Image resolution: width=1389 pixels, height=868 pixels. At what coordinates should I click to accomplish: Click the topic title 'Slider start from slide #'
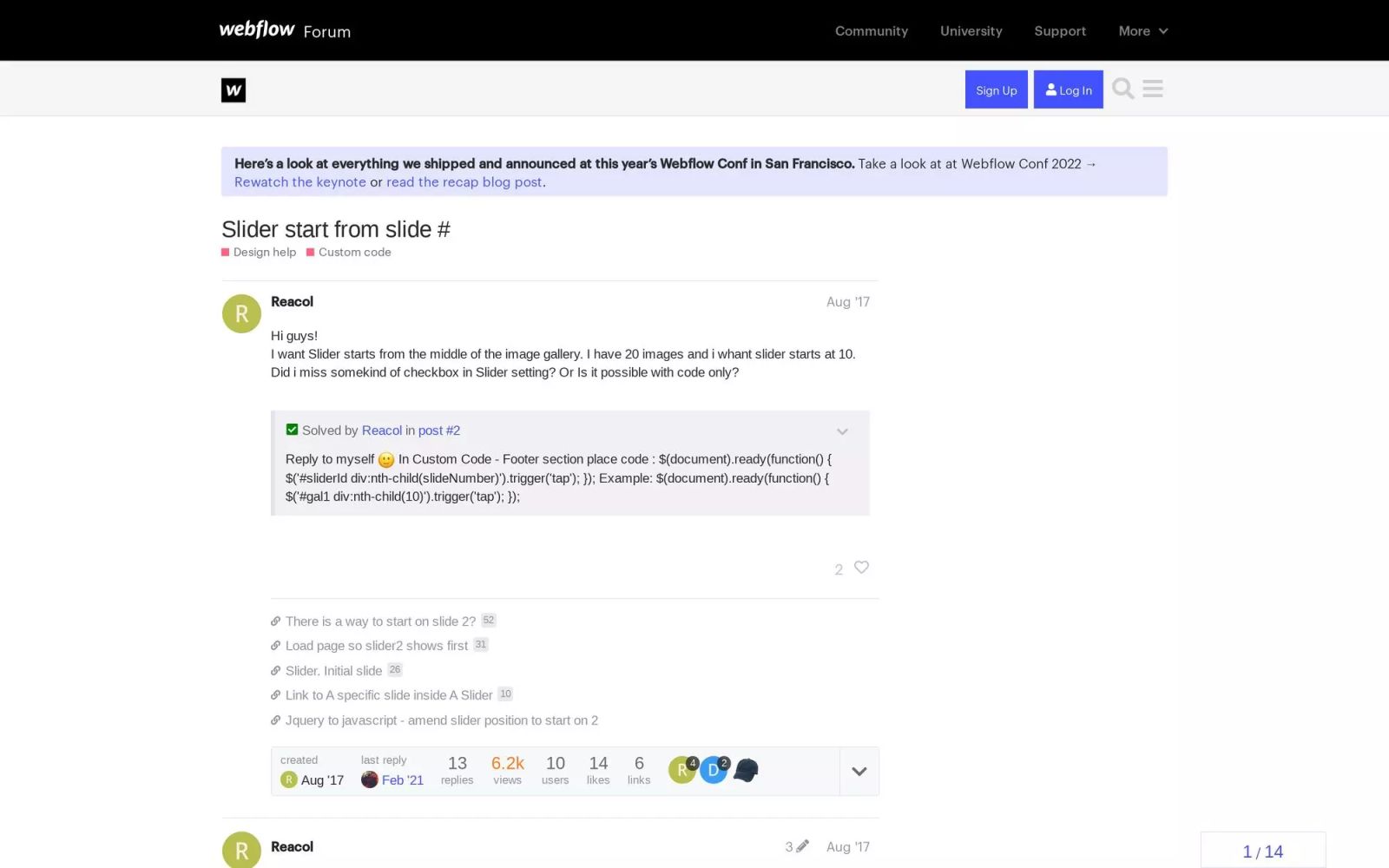point(336,229)
